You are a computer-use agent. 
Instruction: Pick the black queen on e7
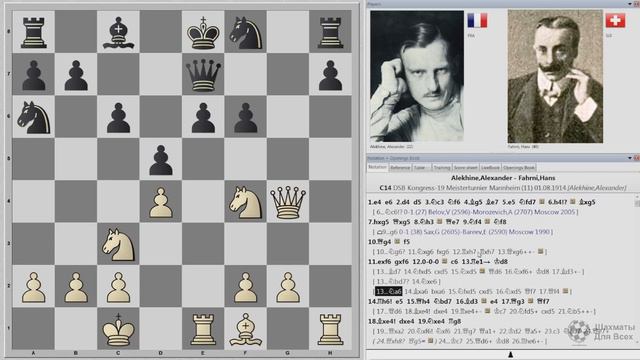pyautogui.click(x=203, y=75)
